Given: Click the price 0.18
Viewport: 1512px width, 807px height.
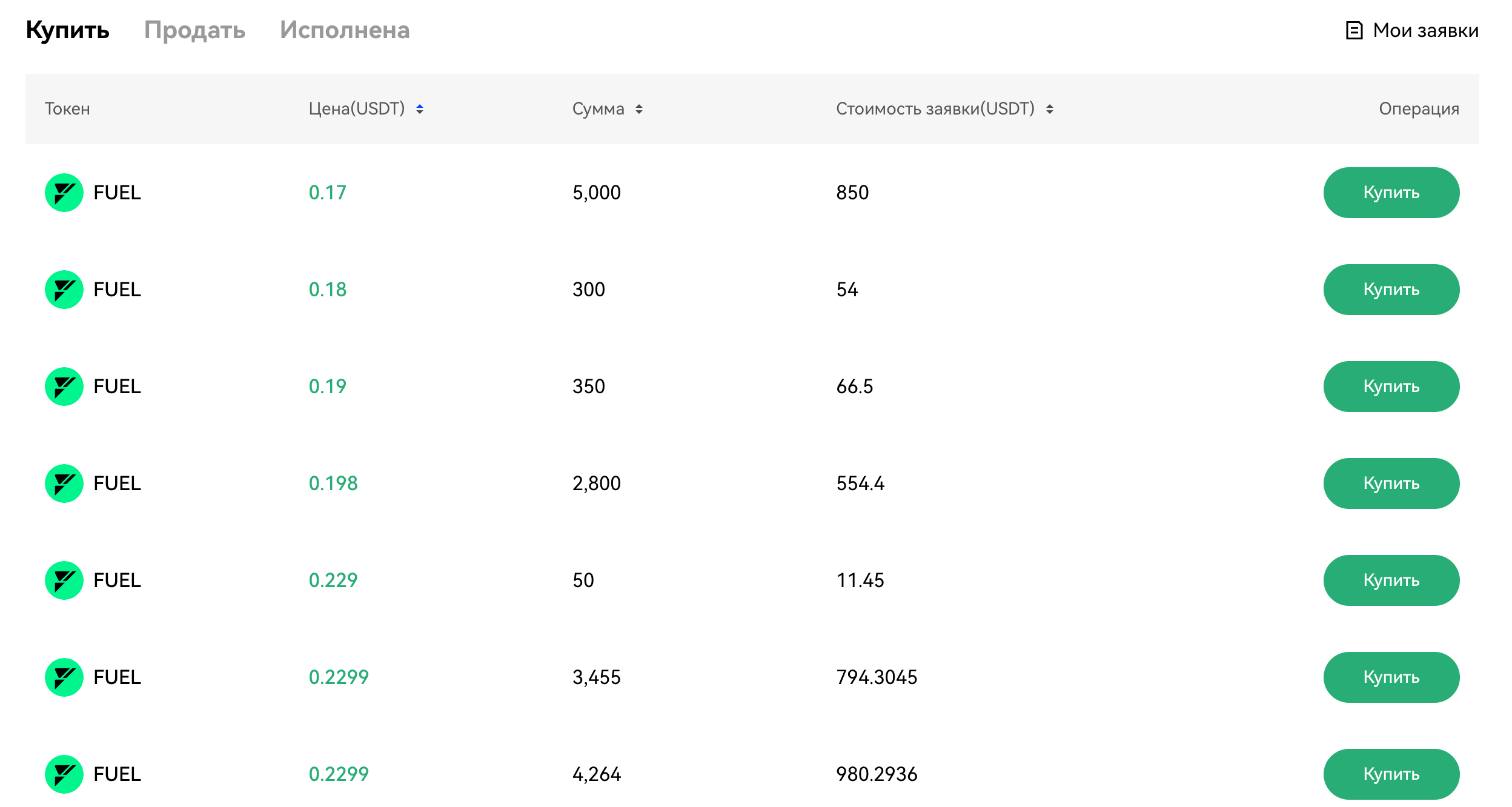Looking at the screenshot, I should pos(328,290).
